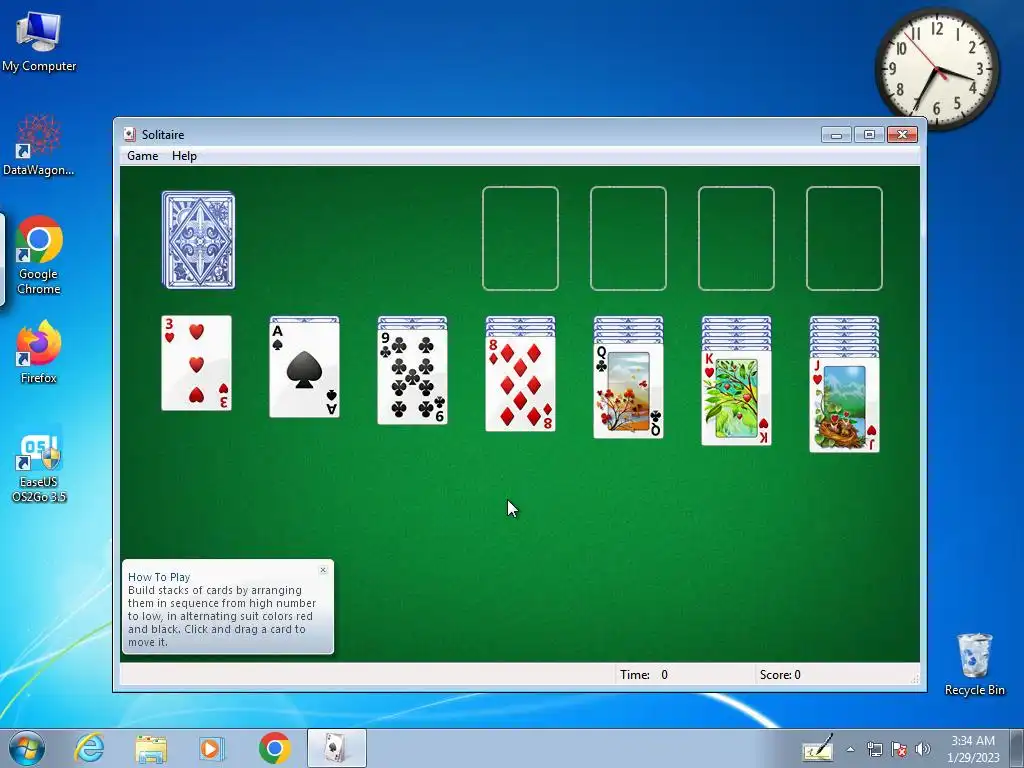
Task: Close the How To Play tip
Action: pos(323,569)
